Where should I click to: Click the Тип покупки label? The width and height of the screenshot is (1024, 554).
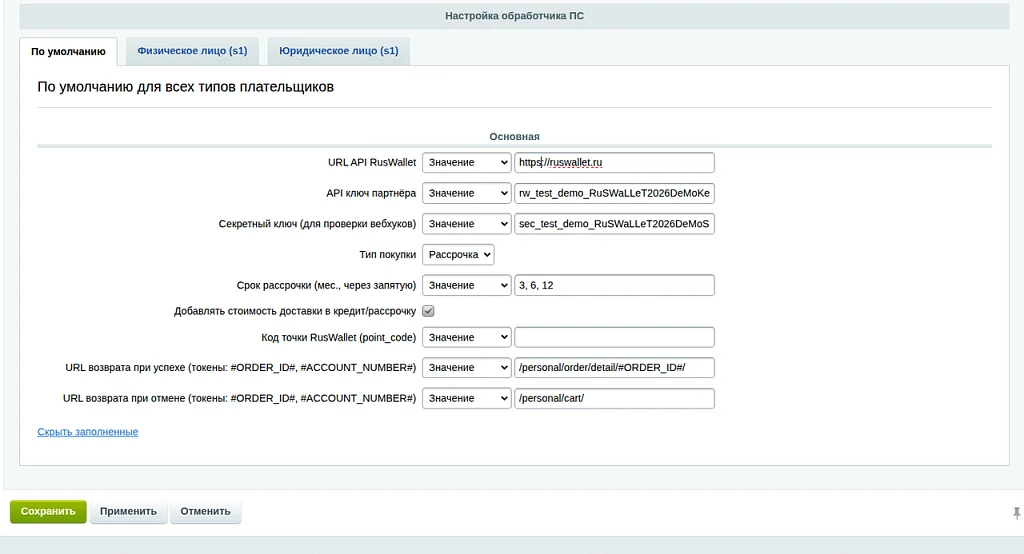[387, 254]
